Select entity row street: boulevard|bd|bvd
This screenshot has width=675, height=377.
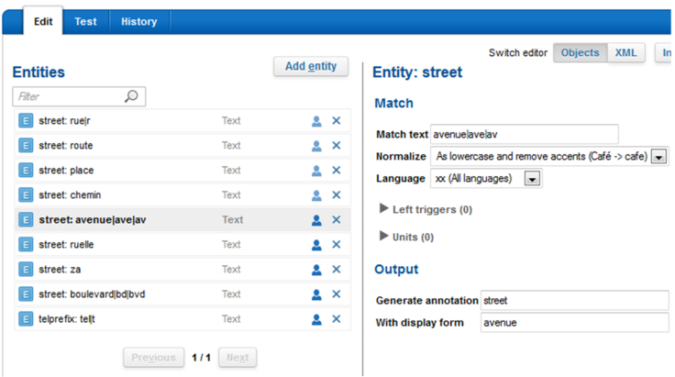(183, 294)
